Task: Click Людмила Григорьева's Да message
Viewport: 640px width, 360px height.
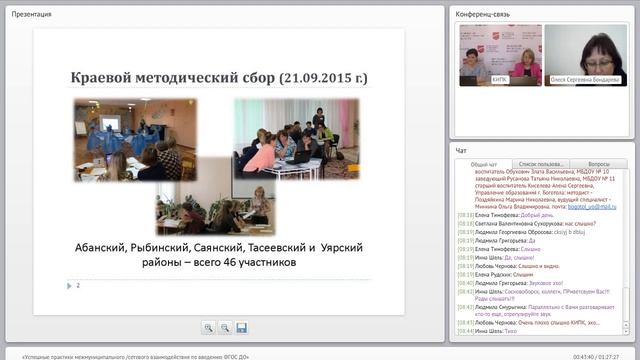Action: point(496,240)
